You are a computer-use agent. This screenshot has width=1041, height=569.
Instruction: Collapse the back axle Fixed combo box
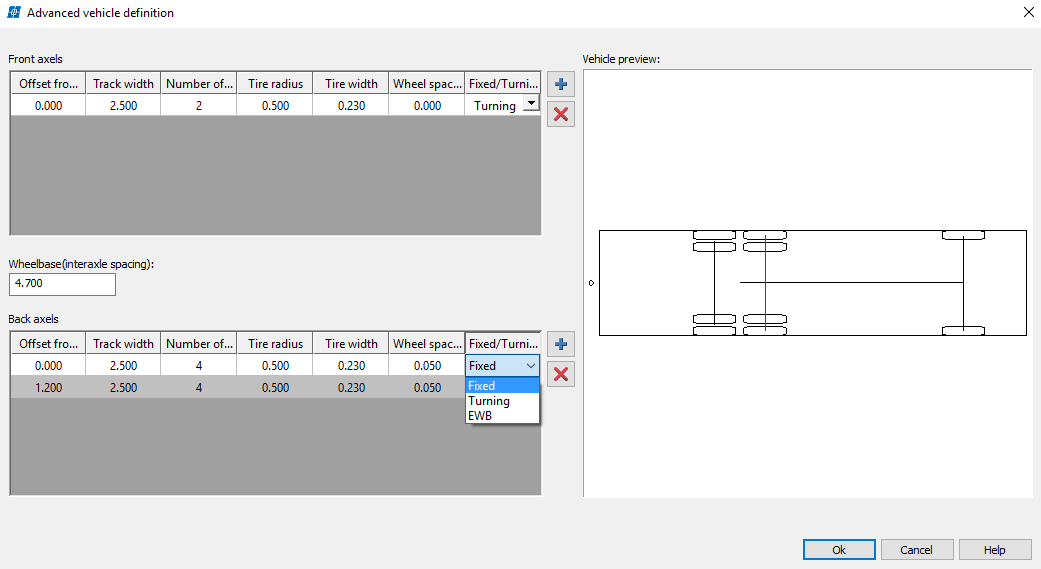530,366
